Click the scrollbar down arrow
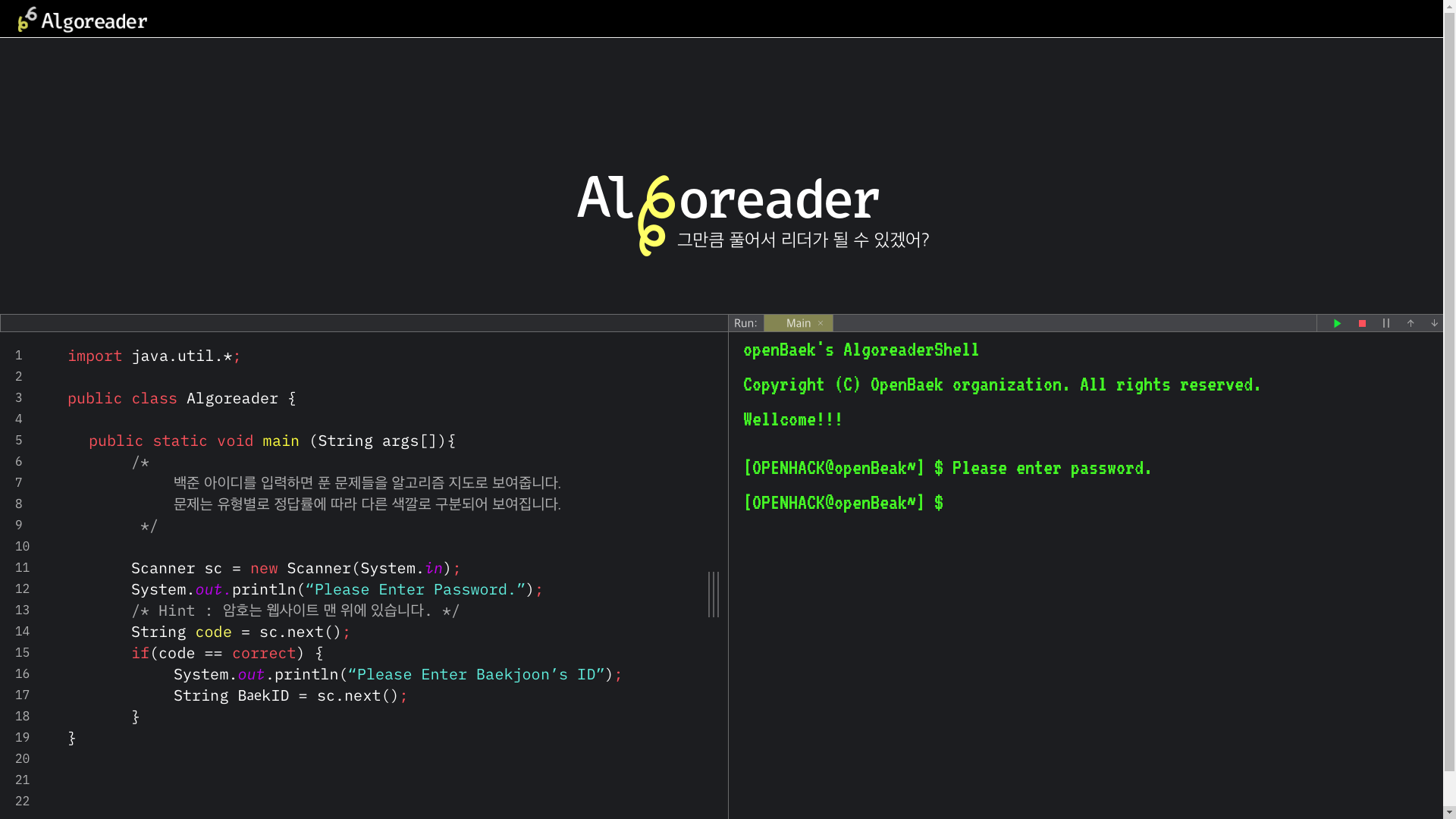The width and height of the screenshot is (1456, 819). [1449, 812]
